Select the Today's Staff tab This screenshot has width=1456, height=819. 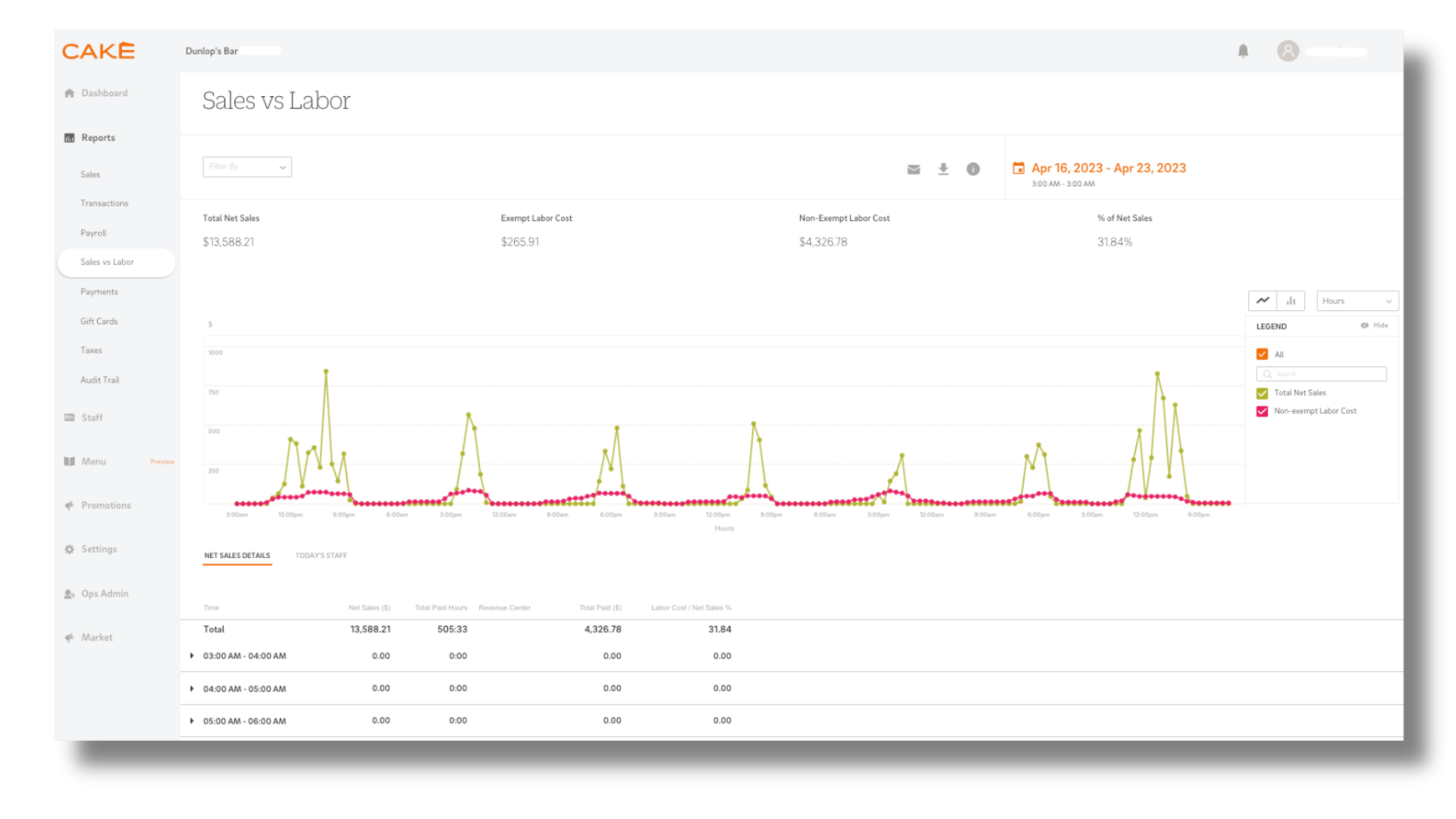coord(321,555)
